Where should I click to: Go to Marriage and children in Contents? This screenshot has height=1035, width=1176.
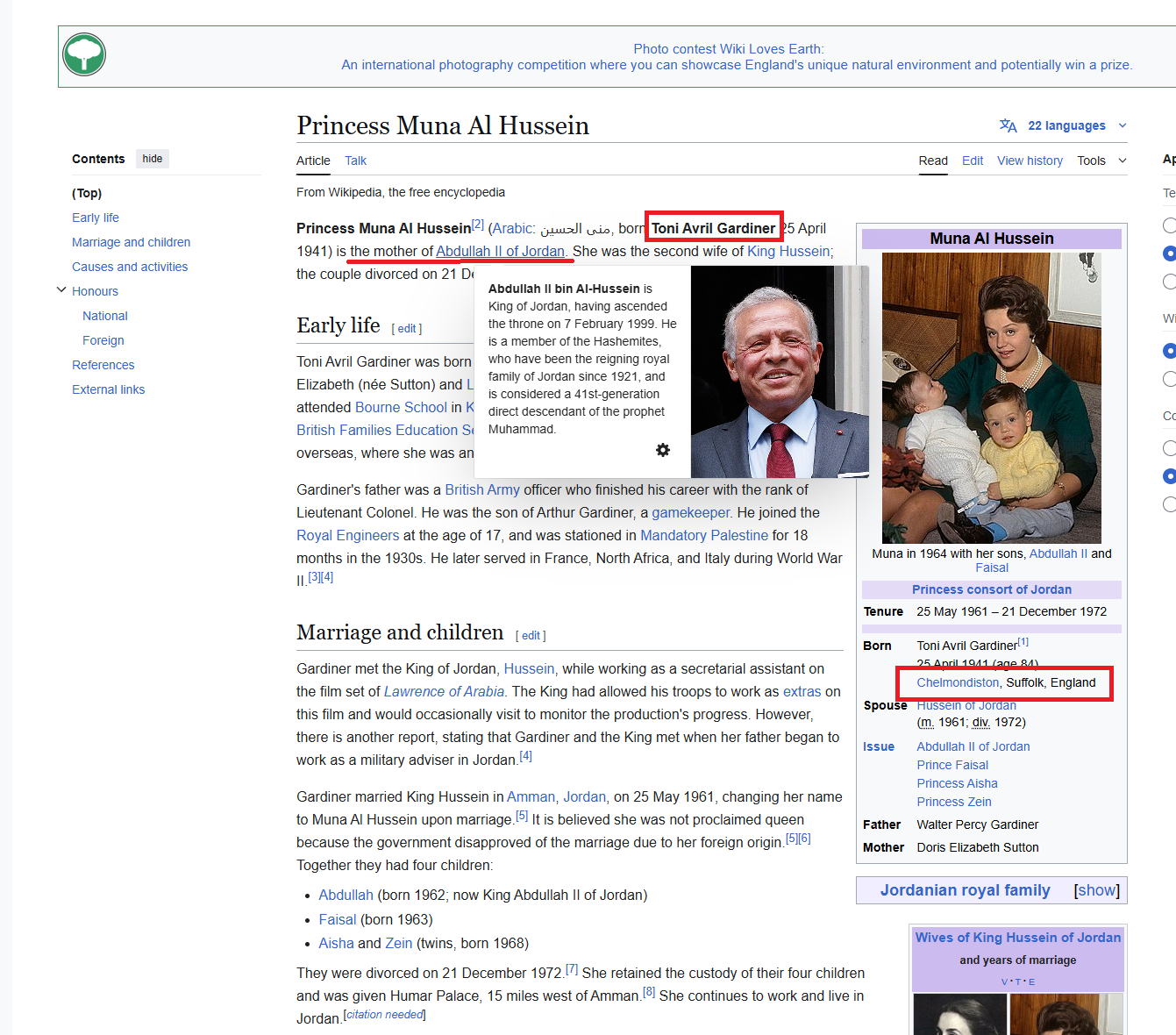point(131,242)
